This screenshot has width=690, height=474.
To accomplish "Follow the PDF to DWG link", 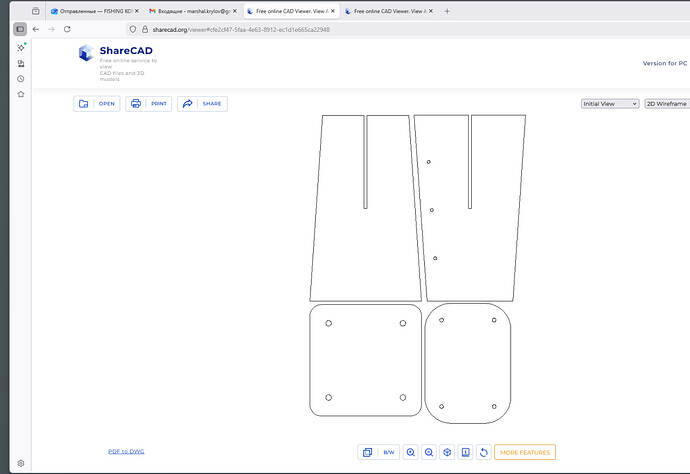I will (x=126, y=452).
